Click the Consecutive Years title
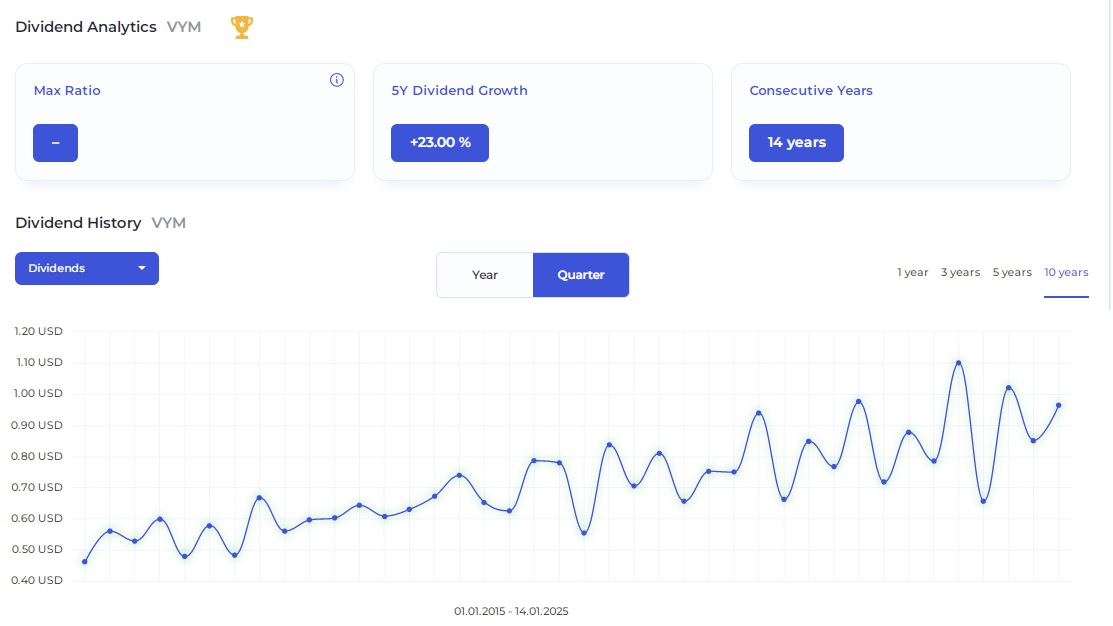The image size is (1113, 626). pyautogui.click(x=811, y=91)
